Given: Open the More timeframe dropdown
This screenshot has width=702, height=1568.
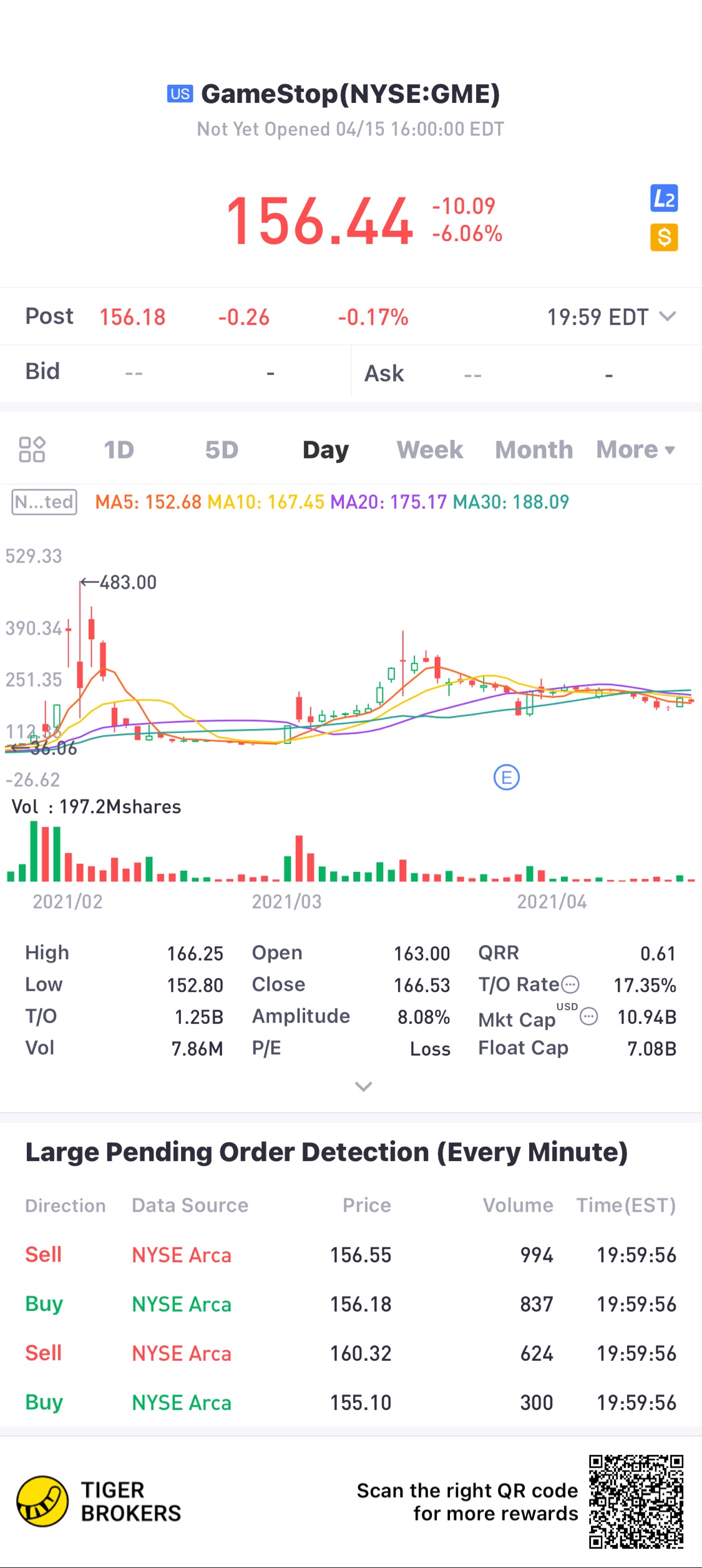Looking at the screenshot, I should pyautogui.click(x=635, y=449).
